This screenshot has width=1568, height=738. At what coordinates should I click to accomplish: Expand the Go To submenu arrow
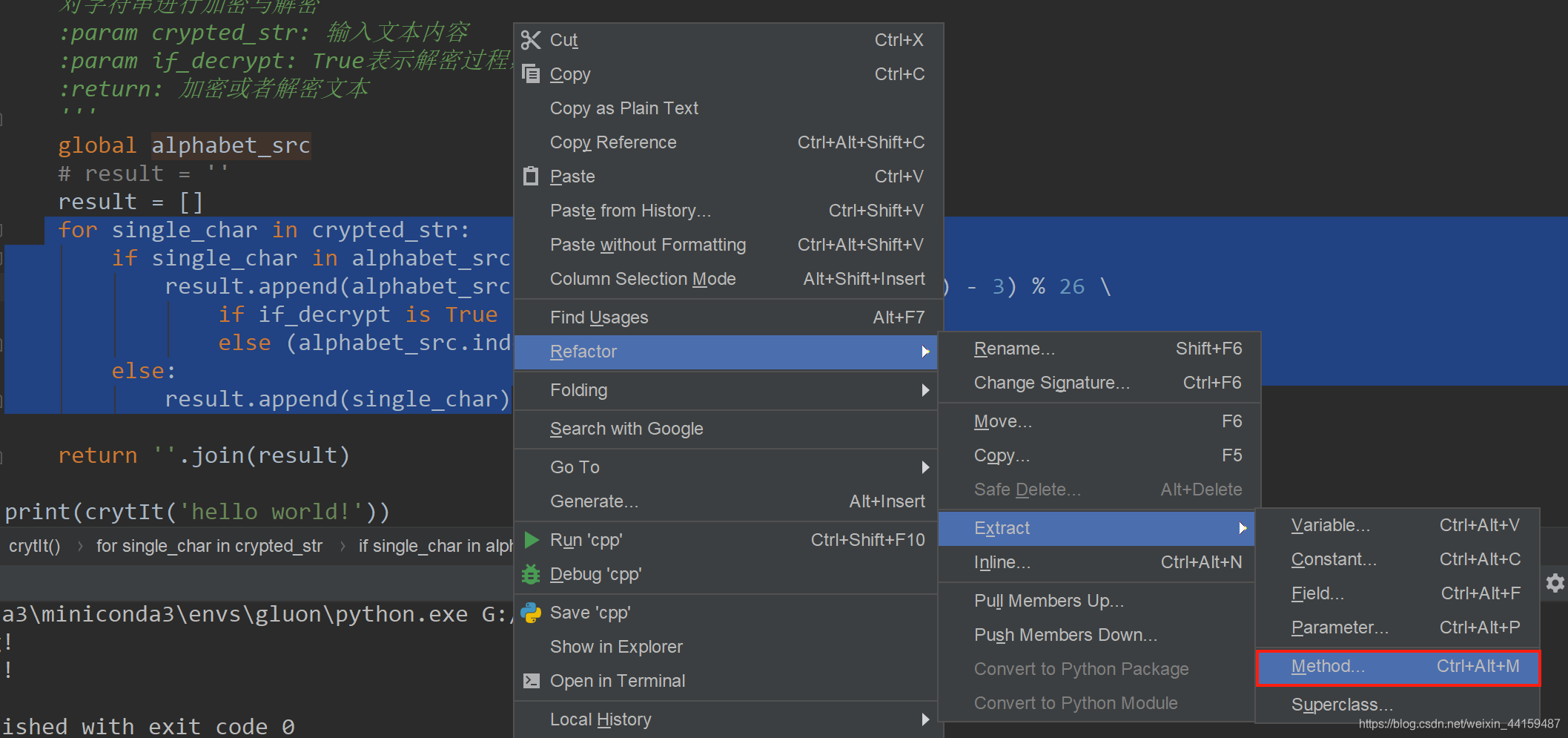pyautogui.click(x=925, y=467)
